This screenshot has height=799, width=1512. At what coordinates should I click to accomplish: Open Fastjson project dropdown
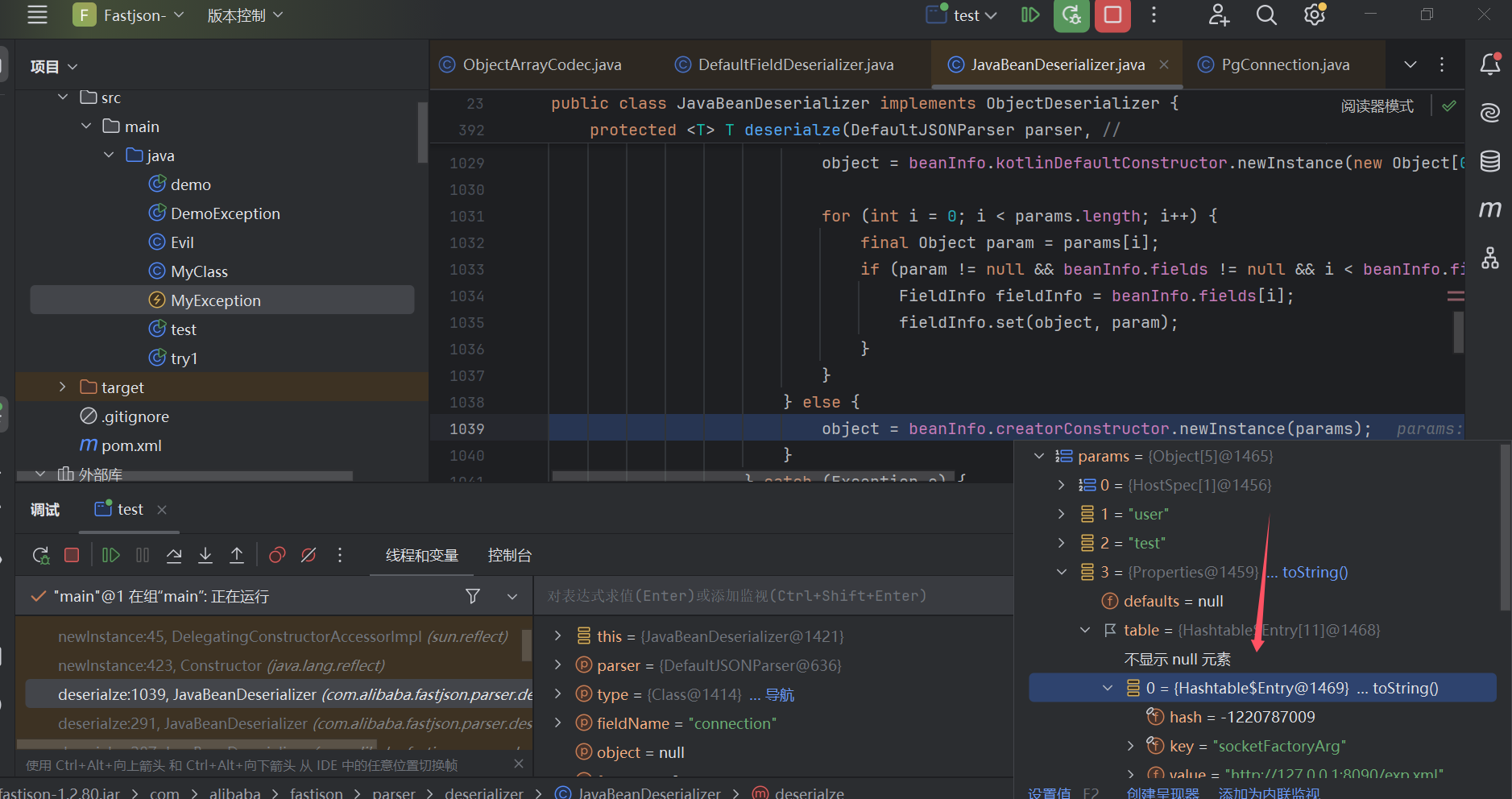point(129,14)
